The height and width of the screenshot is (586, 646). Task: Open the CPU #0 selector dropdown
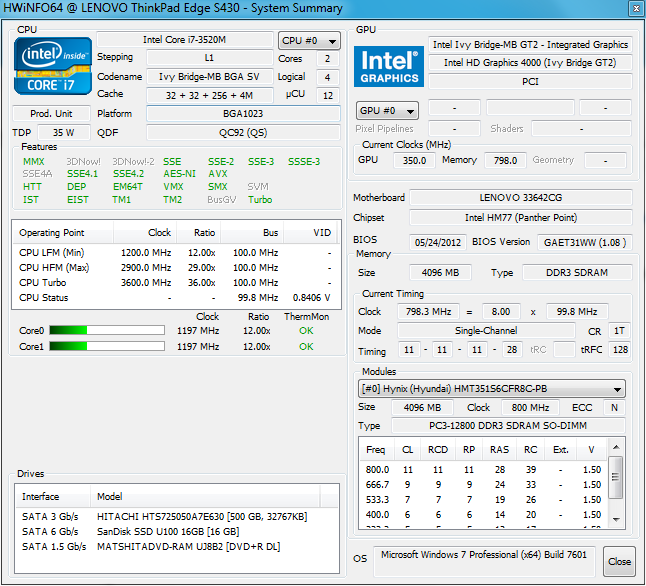308,41
